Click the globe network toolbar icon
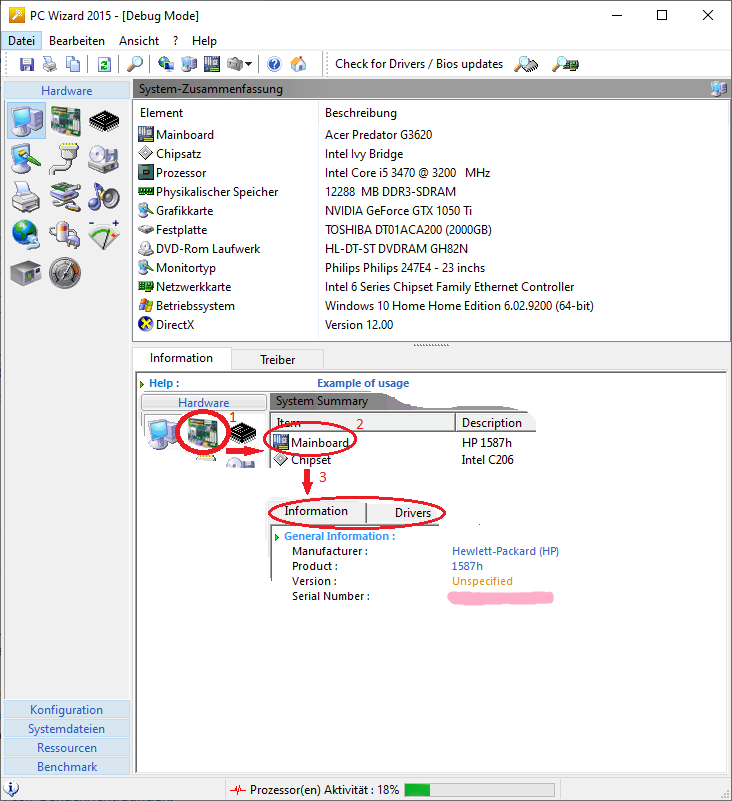The image size is (732, 801). pos(166,64)
